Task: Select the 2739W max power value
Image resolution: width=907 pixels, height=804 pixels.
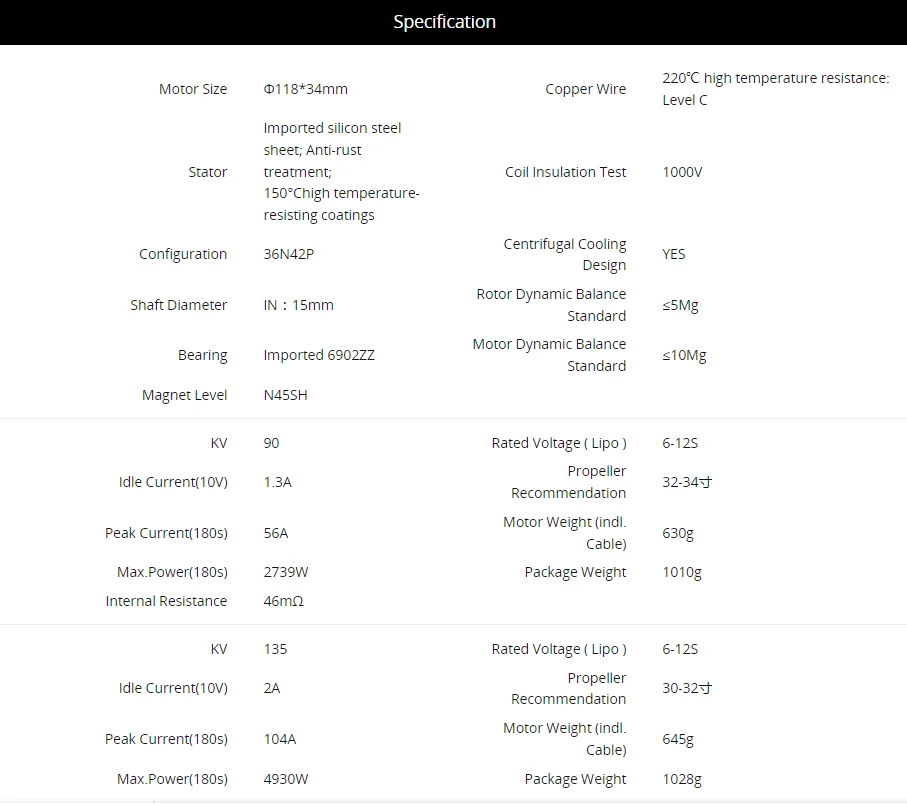Action: pyautogui.click(x=286, y=572)
